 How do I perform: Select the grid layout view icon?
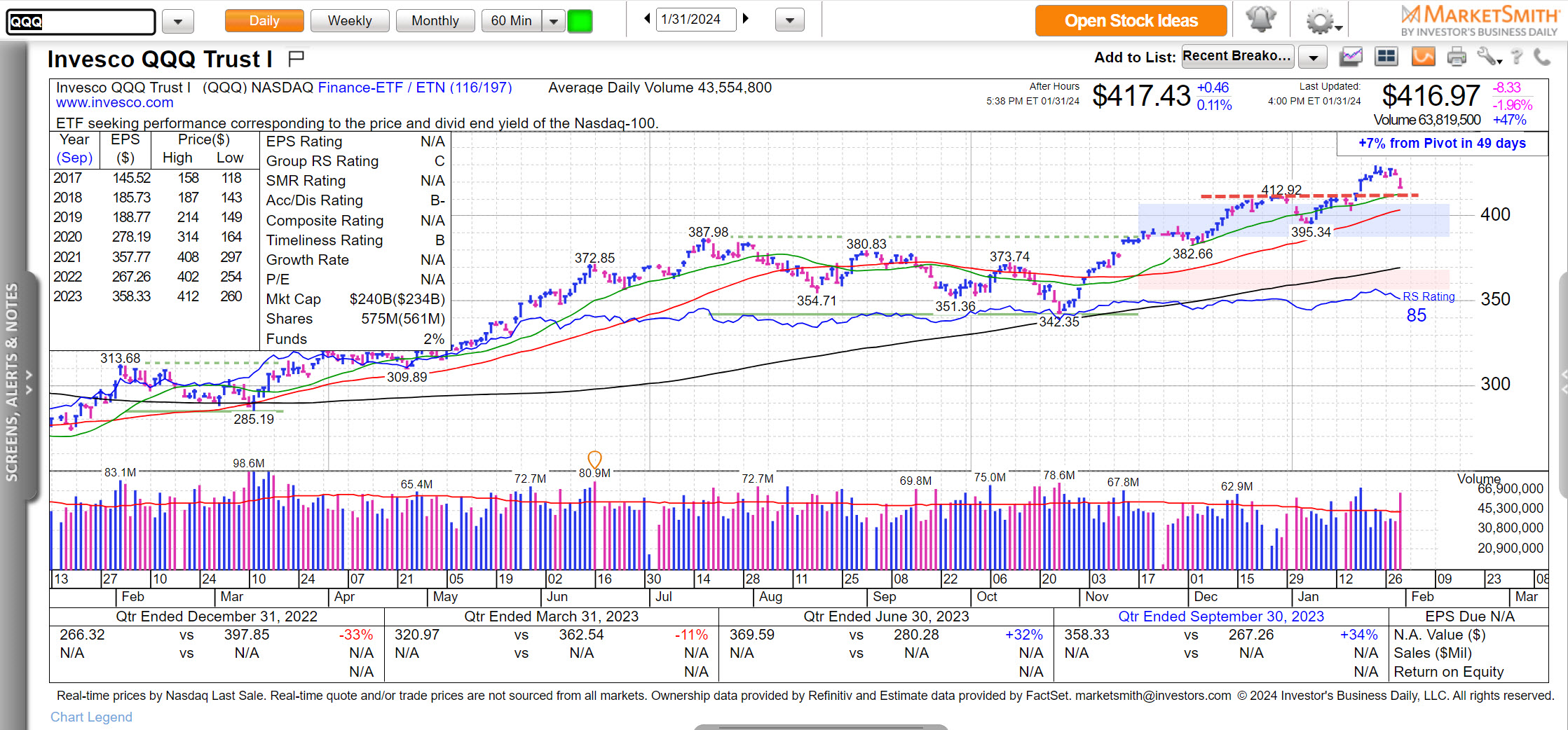click(1386, 57)
